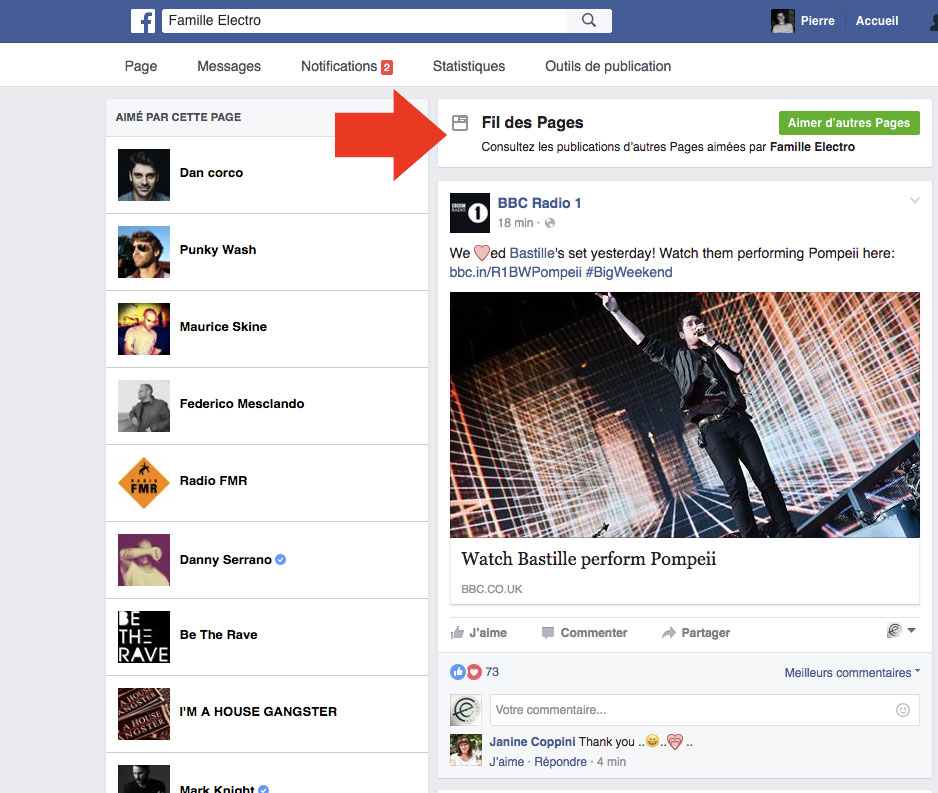The height and width of the screenshot is (793, 938).
Task: Open the Watch Bastille perform Pompeii headline
Action: [589, 559]
